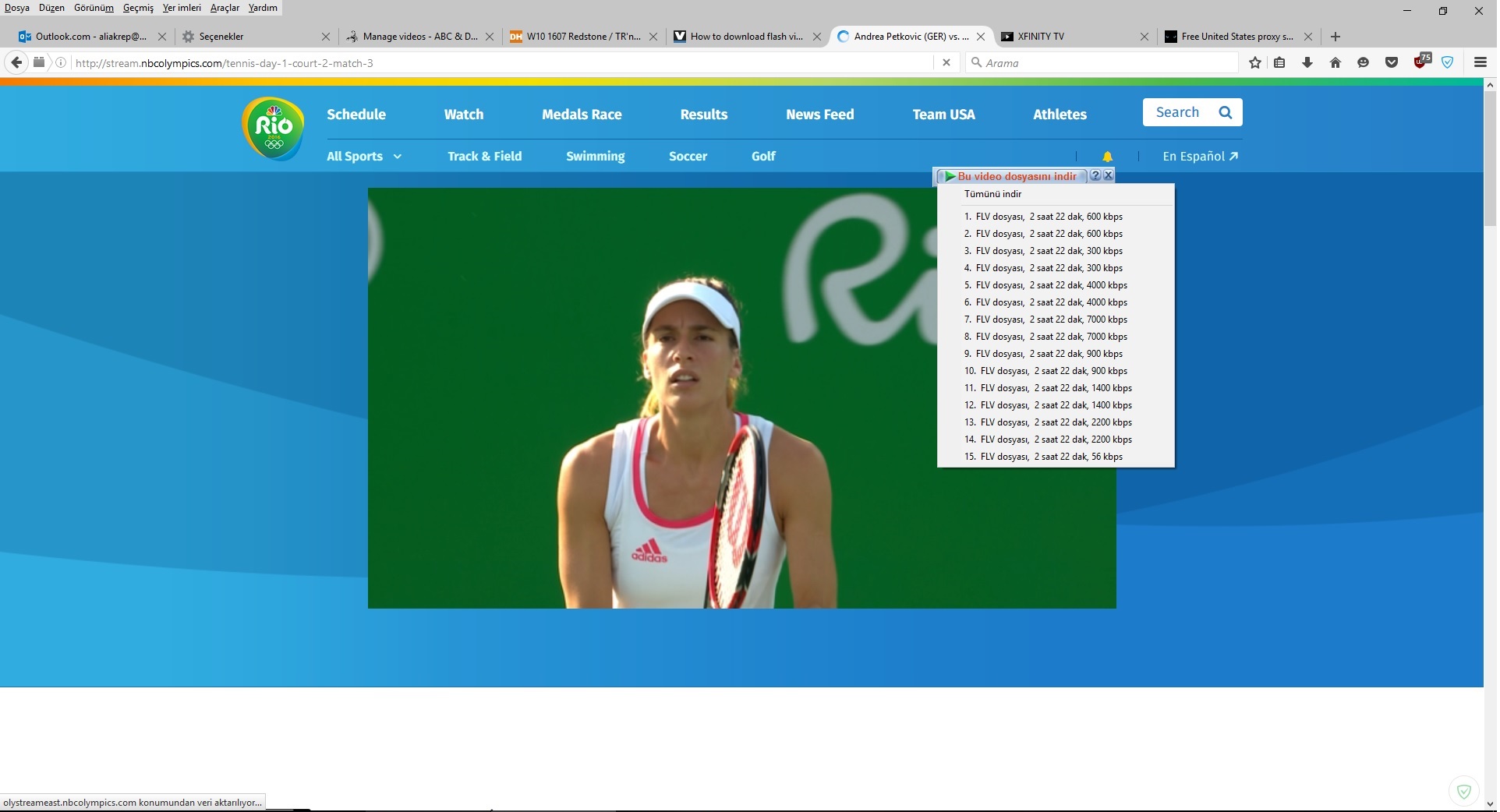Go to the browser home page

point(1335,62)
